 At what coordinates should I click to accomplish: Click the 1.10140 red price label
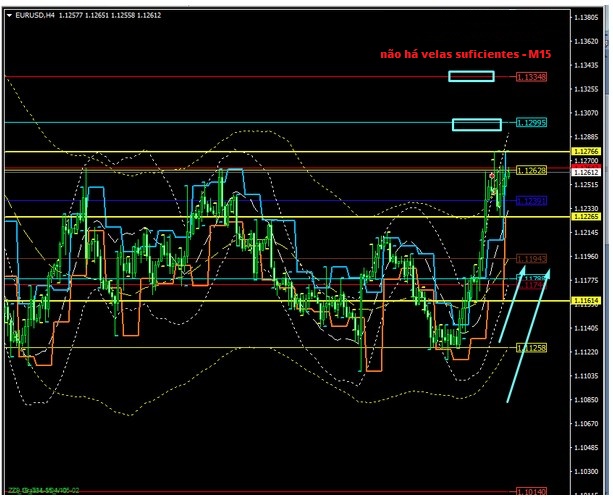coord(531,491)
